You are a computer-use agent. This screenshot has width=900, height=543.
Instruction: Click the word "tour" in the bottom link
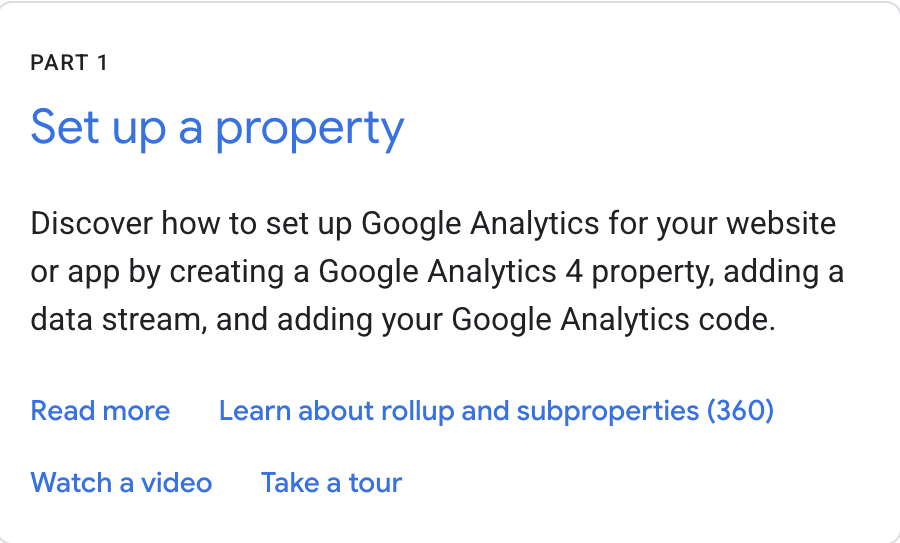coord(375,483)
